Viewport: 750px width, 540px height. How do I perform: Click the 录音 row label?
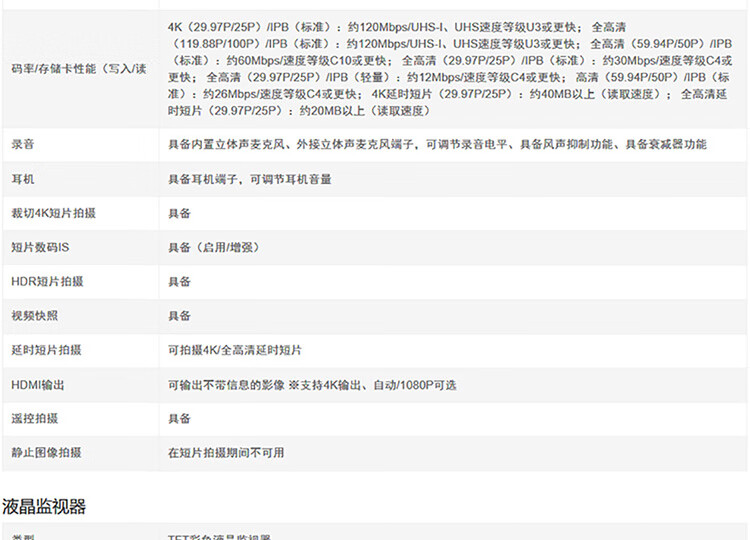(x=25, y=145)
